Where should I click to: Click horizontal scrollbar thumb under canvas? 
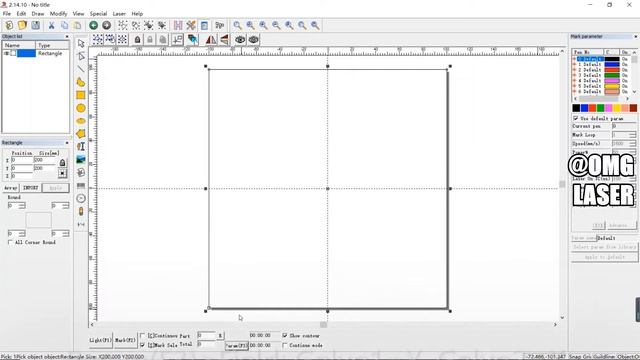(x=323, y=325)
